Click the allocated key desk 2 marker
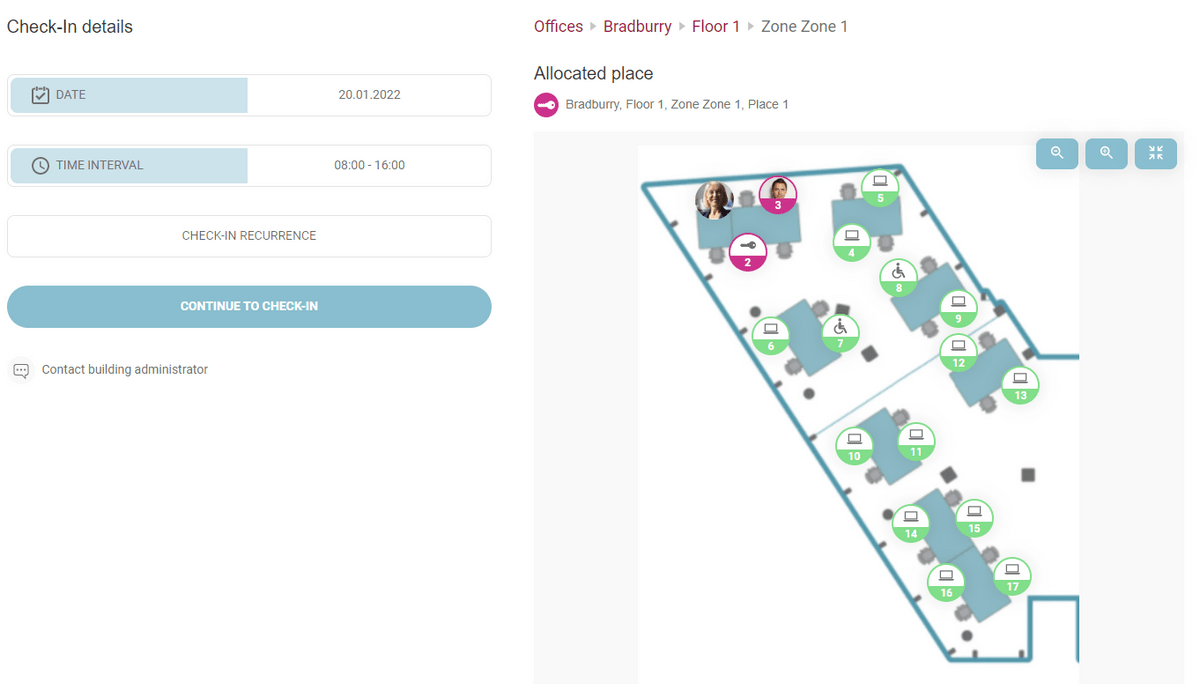 (747, 252)
